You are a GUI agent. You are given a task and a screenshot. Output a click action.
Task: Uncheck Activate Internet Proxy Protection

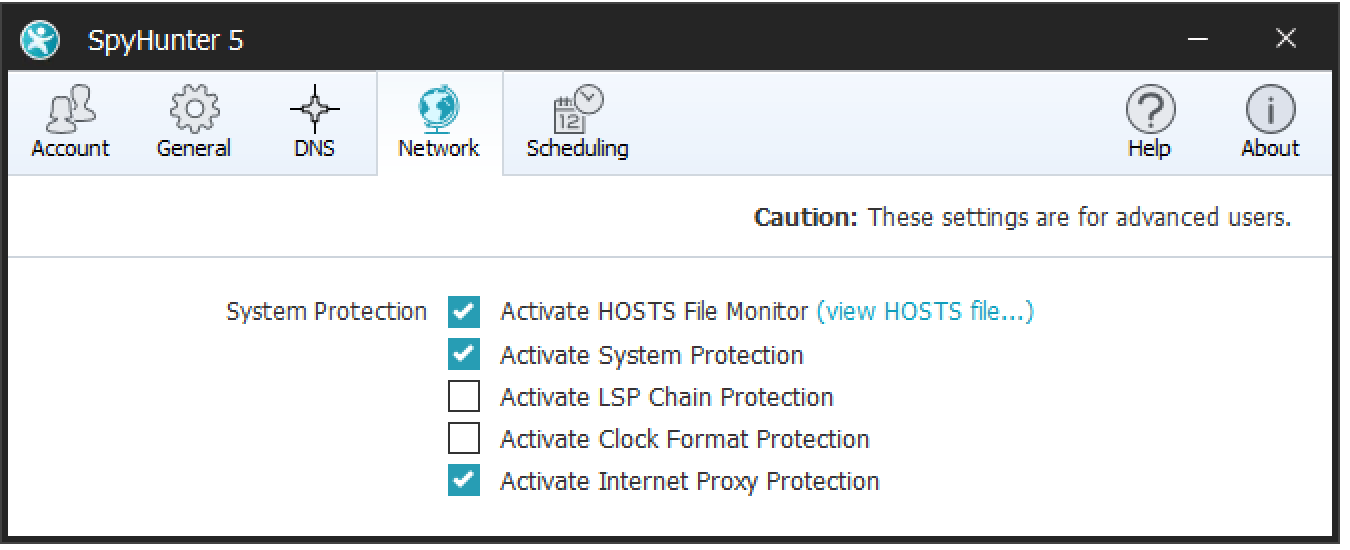coord(464,481)
